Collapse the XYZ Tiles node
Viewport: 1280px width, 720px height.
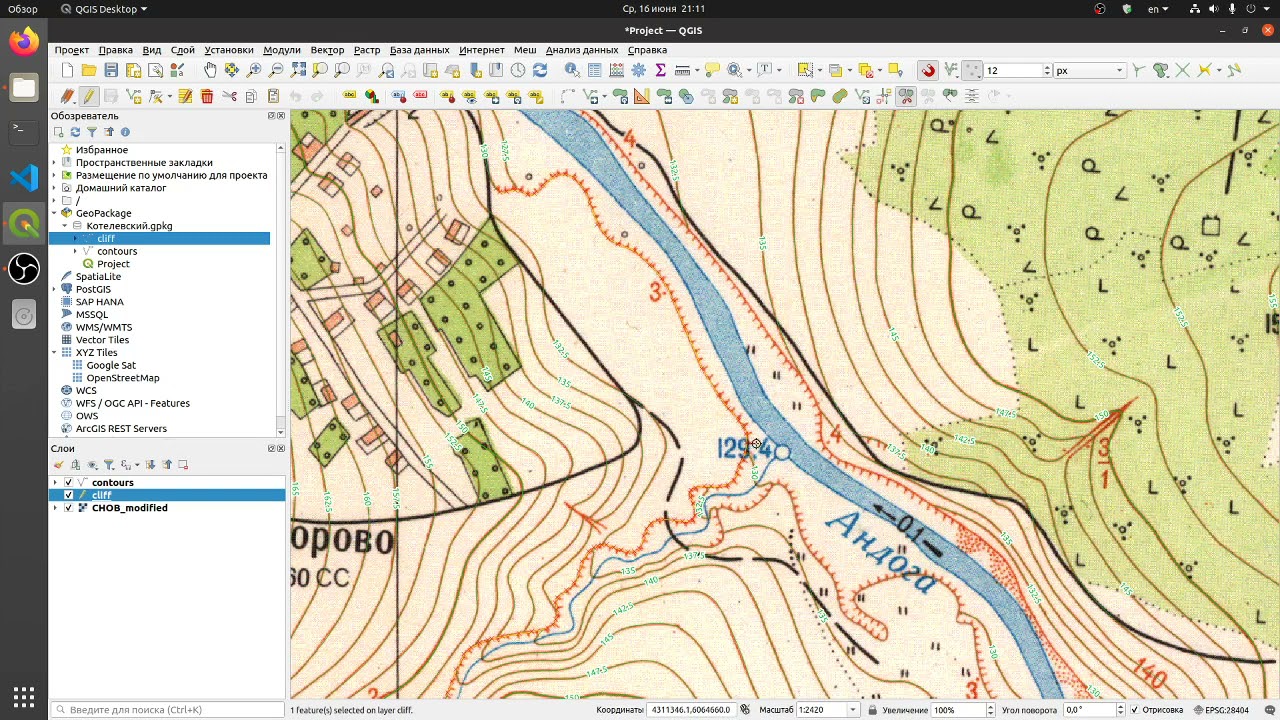55,353
